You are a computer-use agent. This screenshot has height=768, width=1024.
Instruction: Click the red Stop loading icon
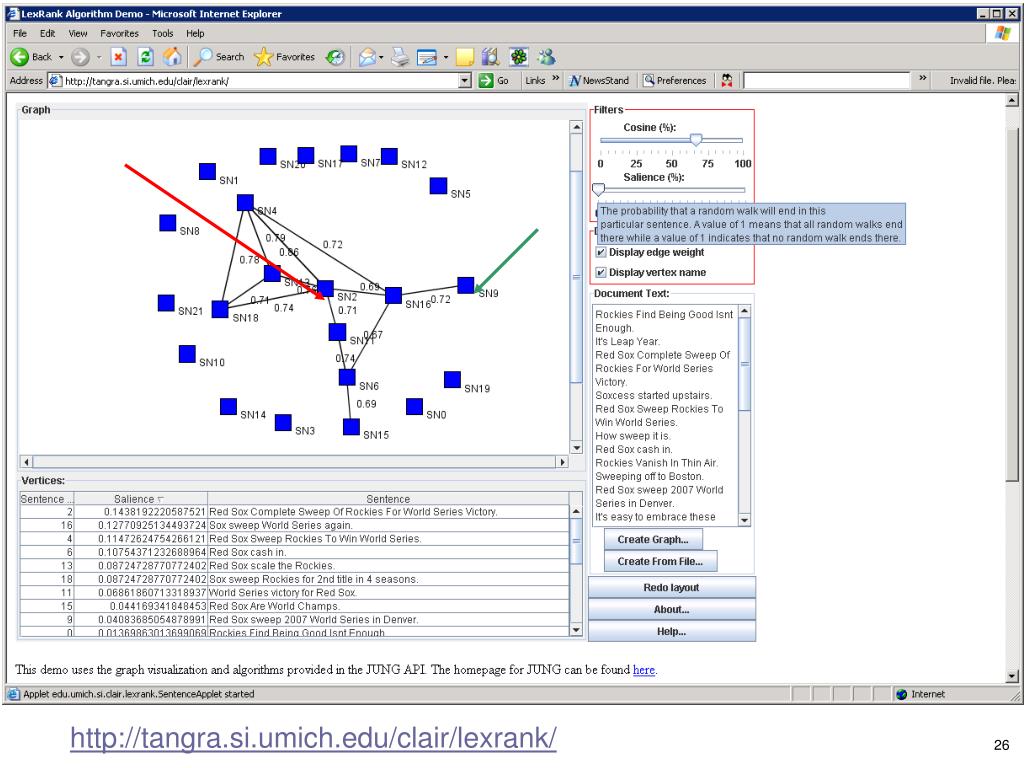(118, 57)
